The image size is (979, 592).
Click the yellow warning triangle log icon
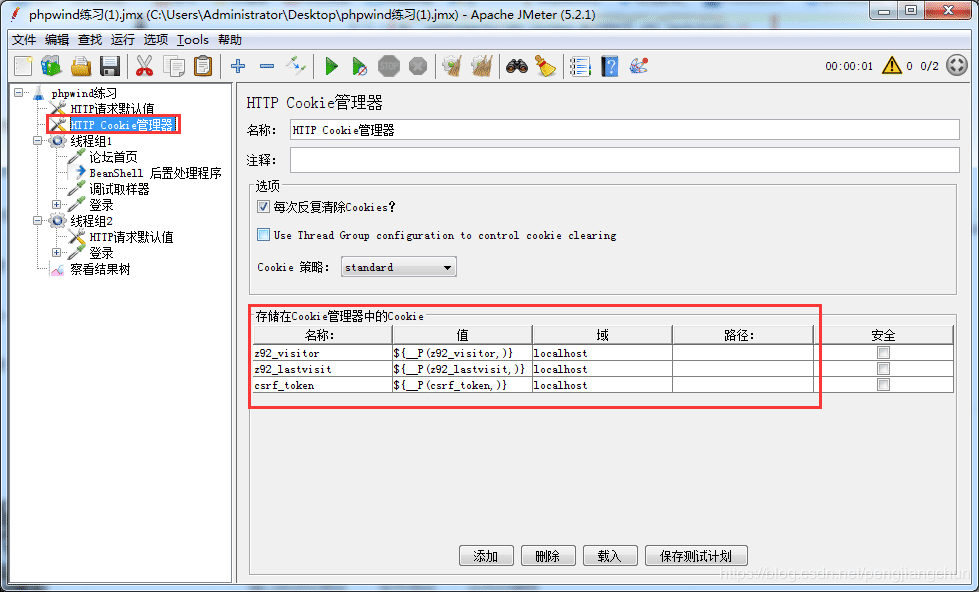coord(892,65)
